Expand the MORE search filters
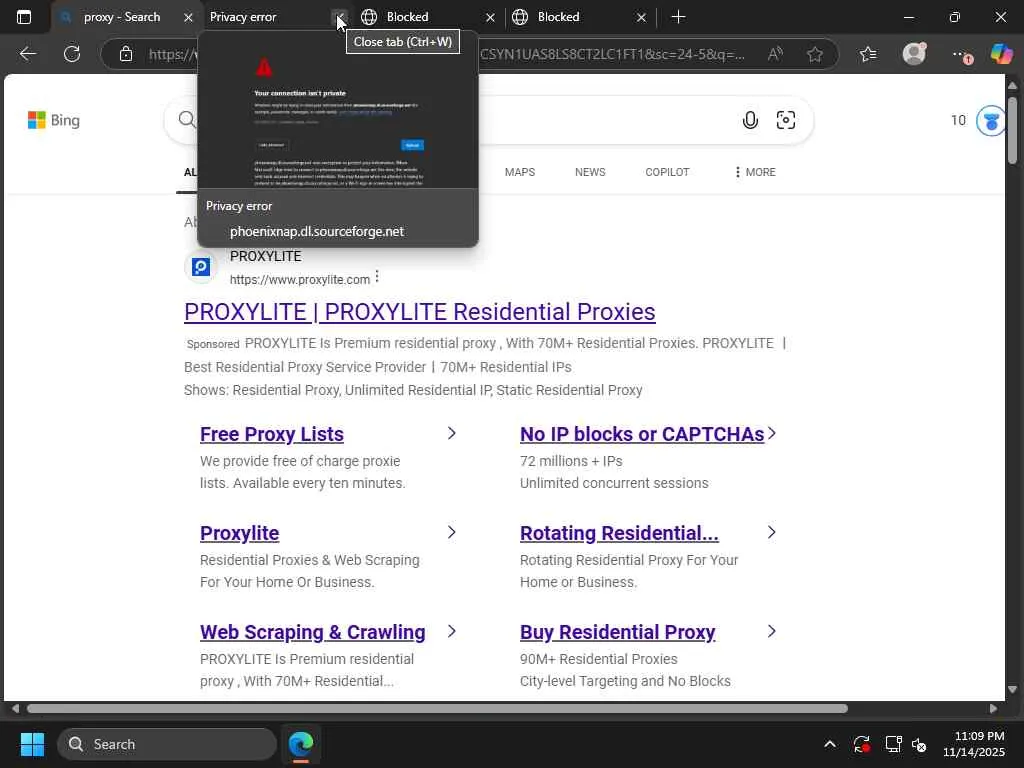The height and width of the screenshot is (768, 1024). (x=755, y=172)
